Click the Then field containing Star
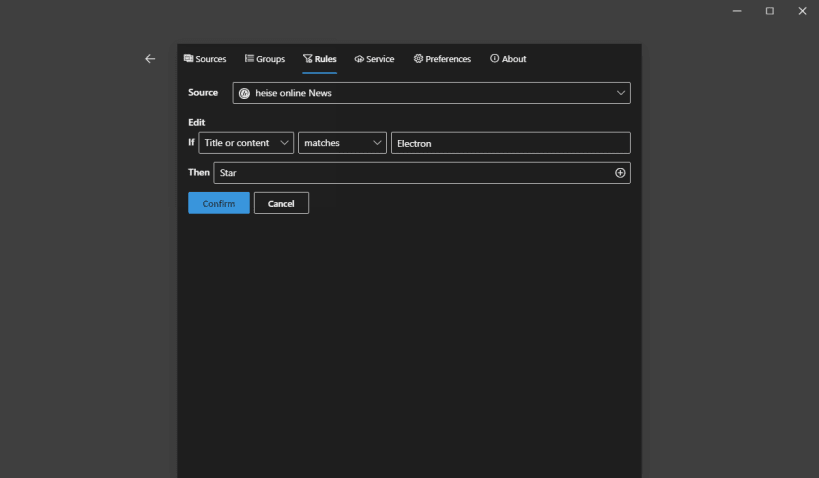 point(422,173)
